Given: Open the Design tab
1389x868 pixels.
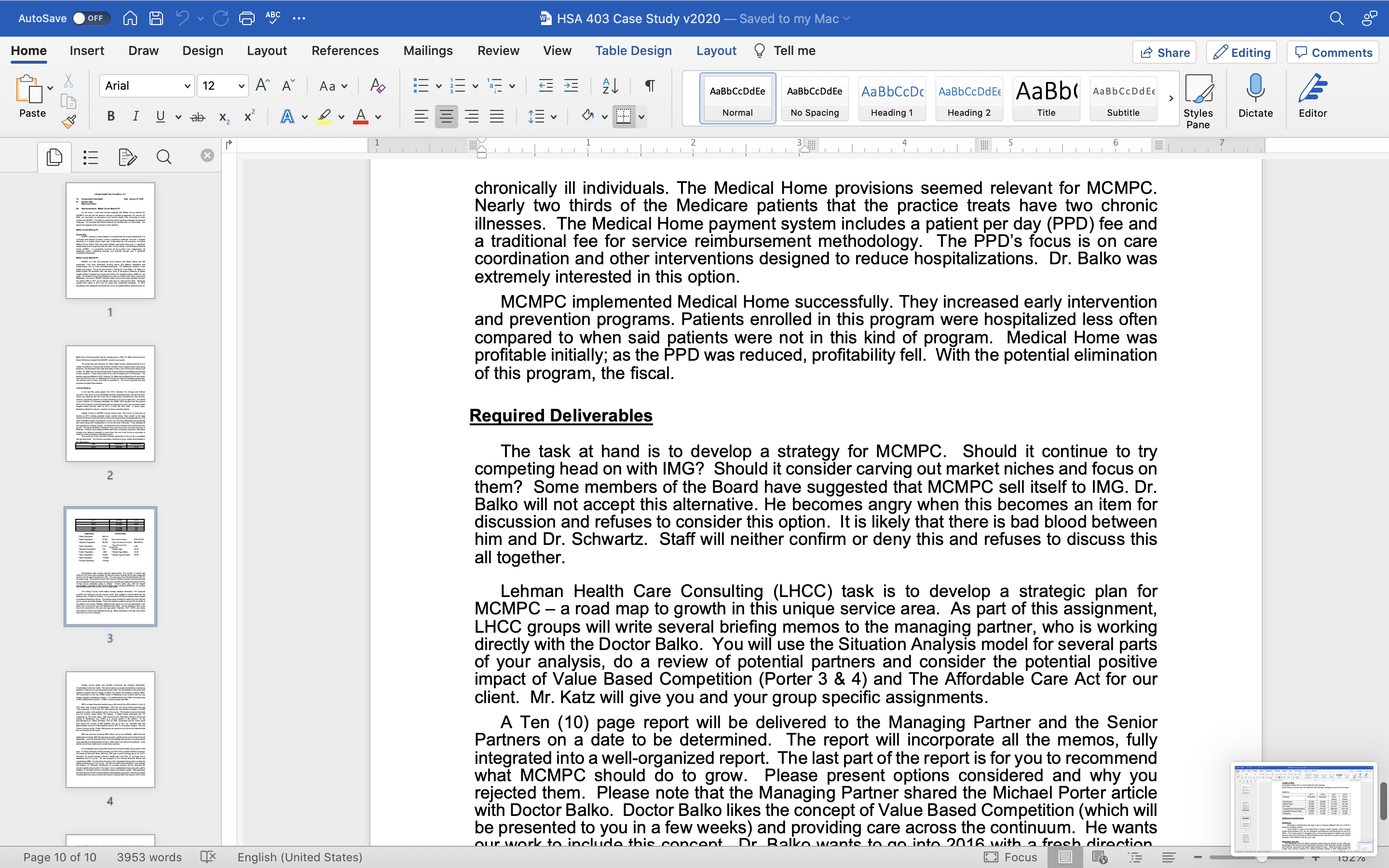Looking at the screenshot, I should pyautogui.click(x=203, y=51).
